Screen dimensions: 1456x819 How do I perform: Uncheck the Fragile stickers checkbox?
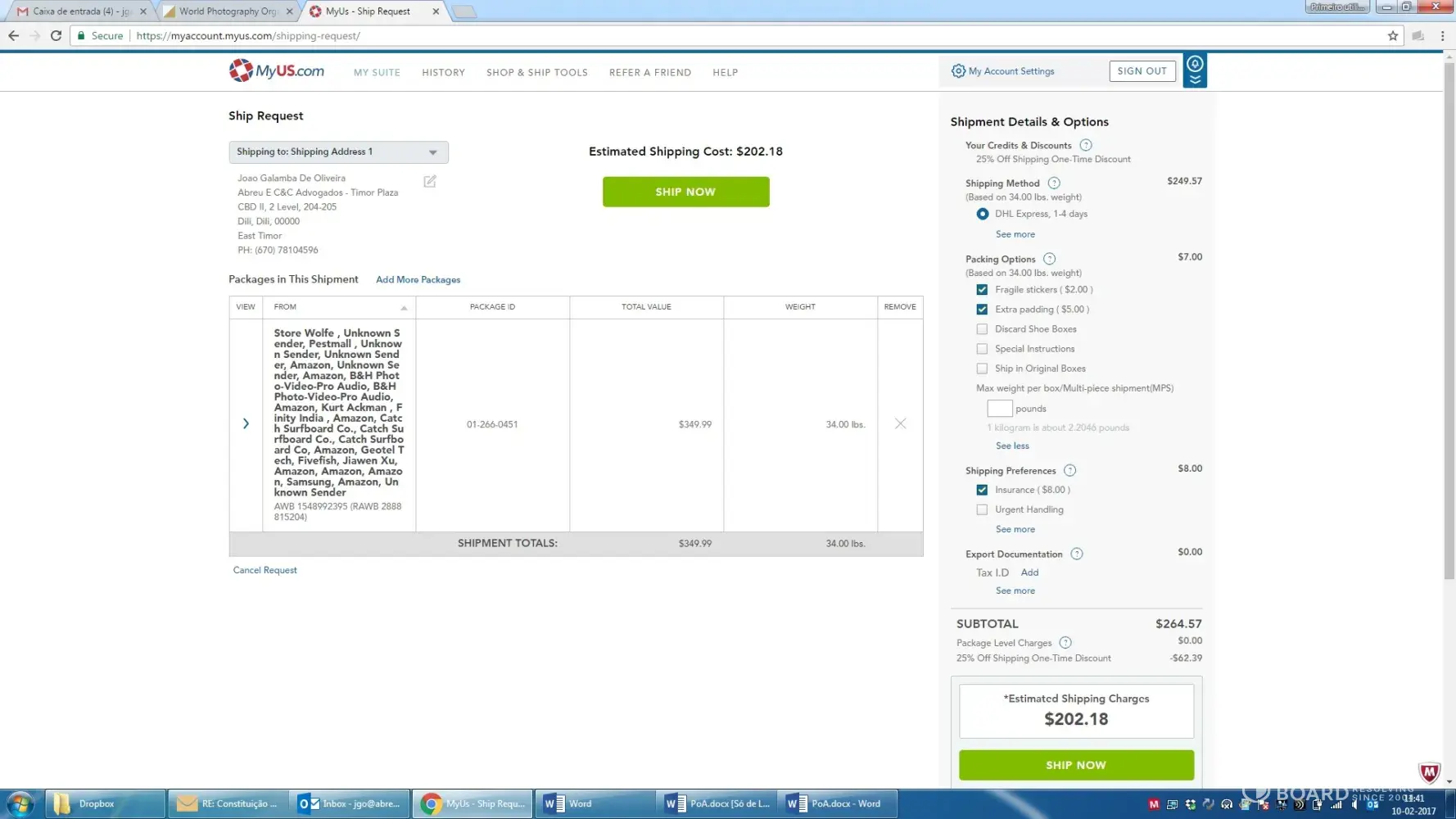pos(982,290)
